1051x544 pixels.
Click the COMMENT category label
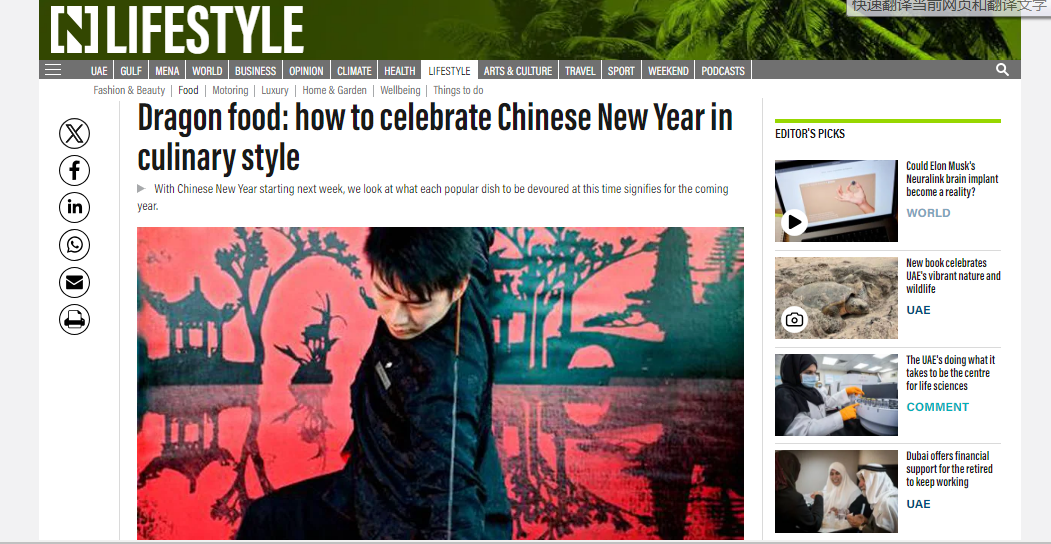pyautogui.click(x=937, y=407)
